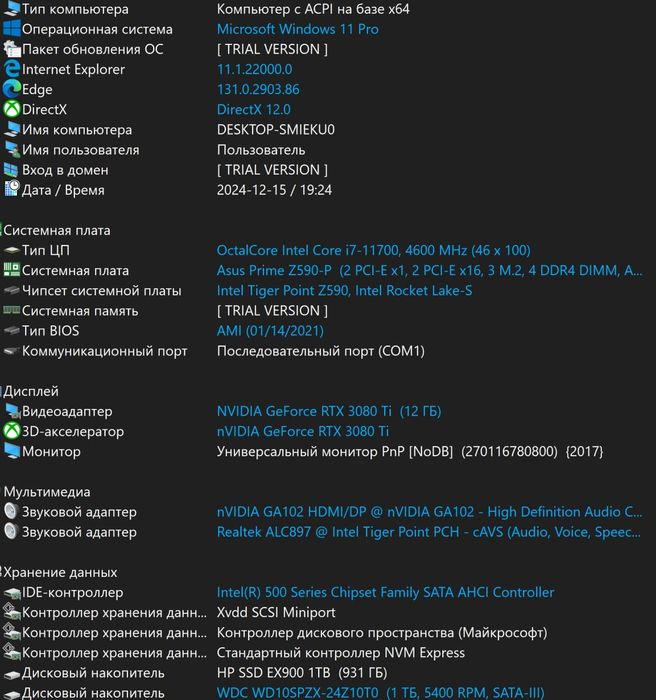Click the chip icon next to "Тип BIOS"

pyautogui.click(x=12, y=331)
